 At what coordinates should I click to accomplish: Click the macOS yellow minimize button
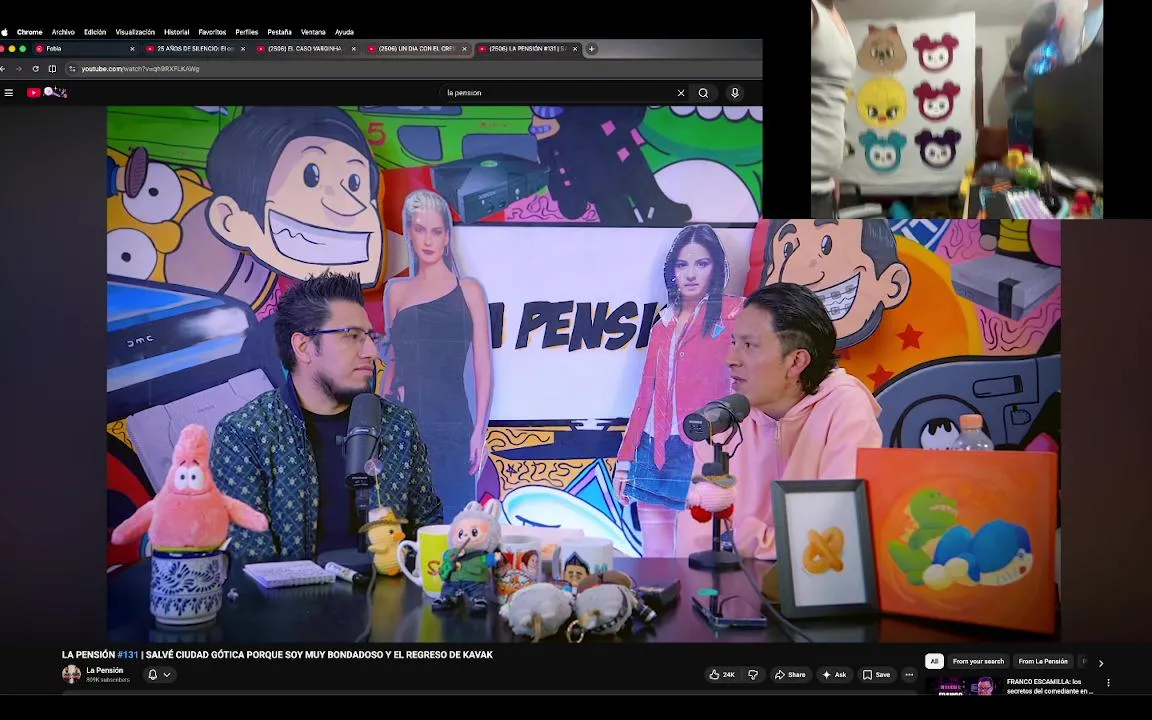pyautogui.click(x=12, y=48)
